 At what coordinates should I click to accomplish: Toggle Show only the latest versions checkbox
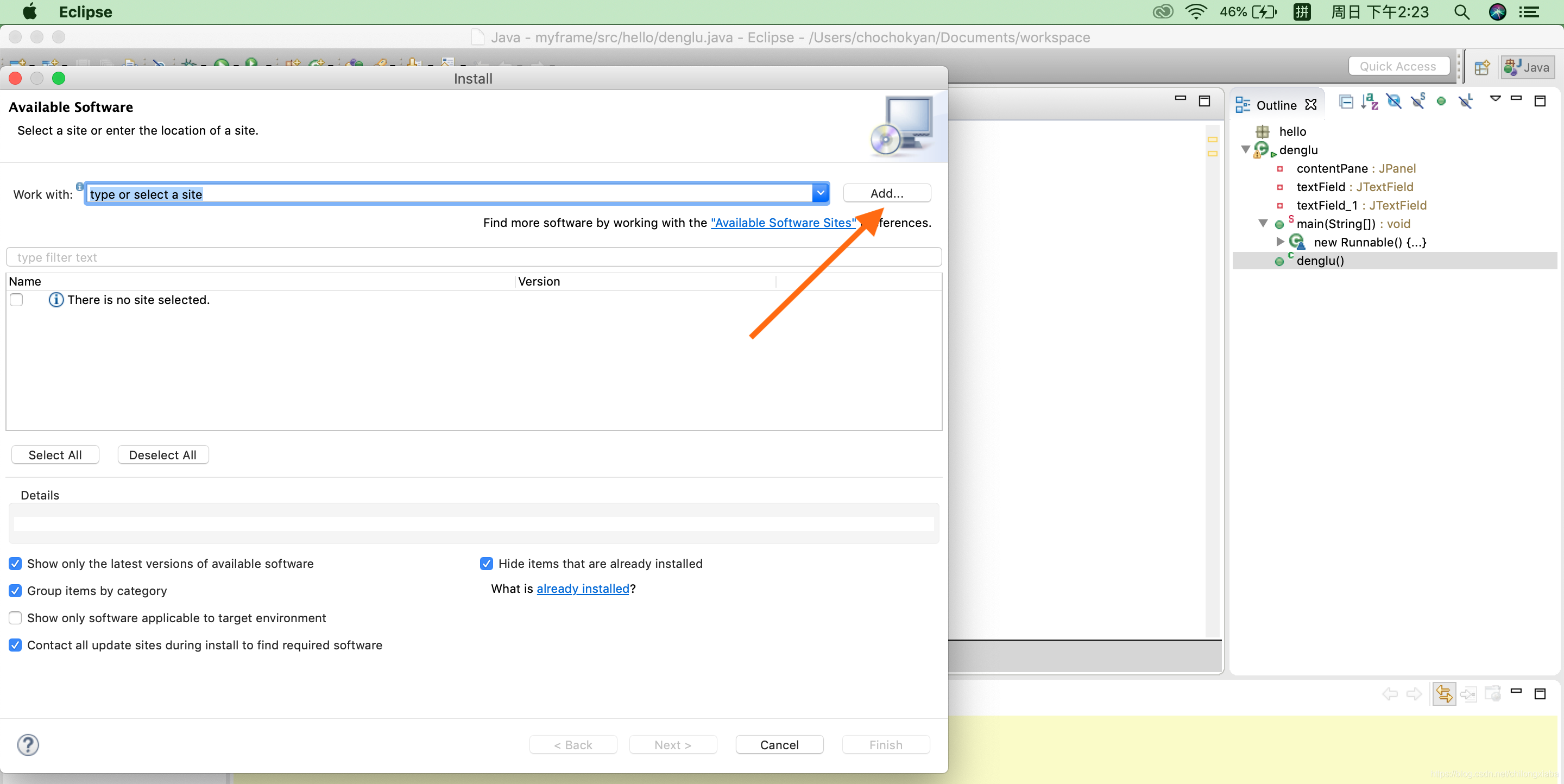(15, 564)
